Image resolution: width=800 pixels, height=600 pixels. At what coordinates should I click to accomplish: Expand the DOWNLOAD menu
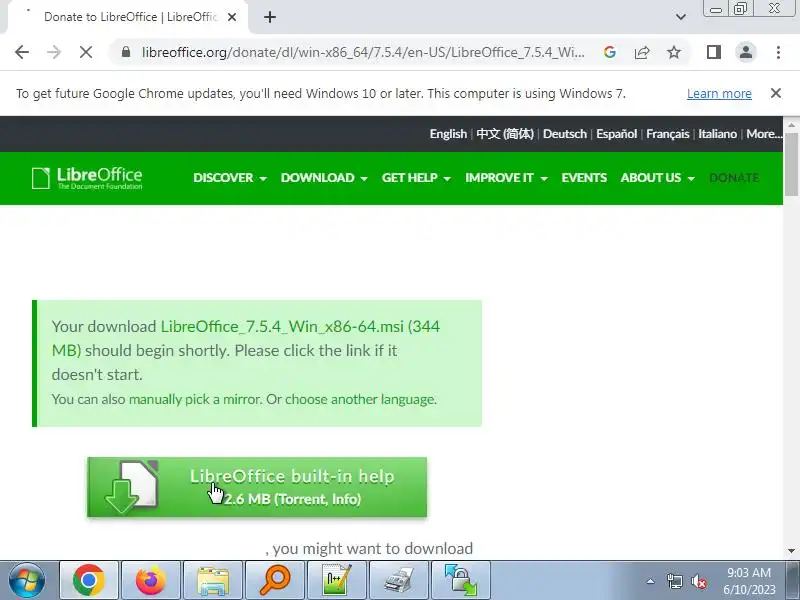324,178
